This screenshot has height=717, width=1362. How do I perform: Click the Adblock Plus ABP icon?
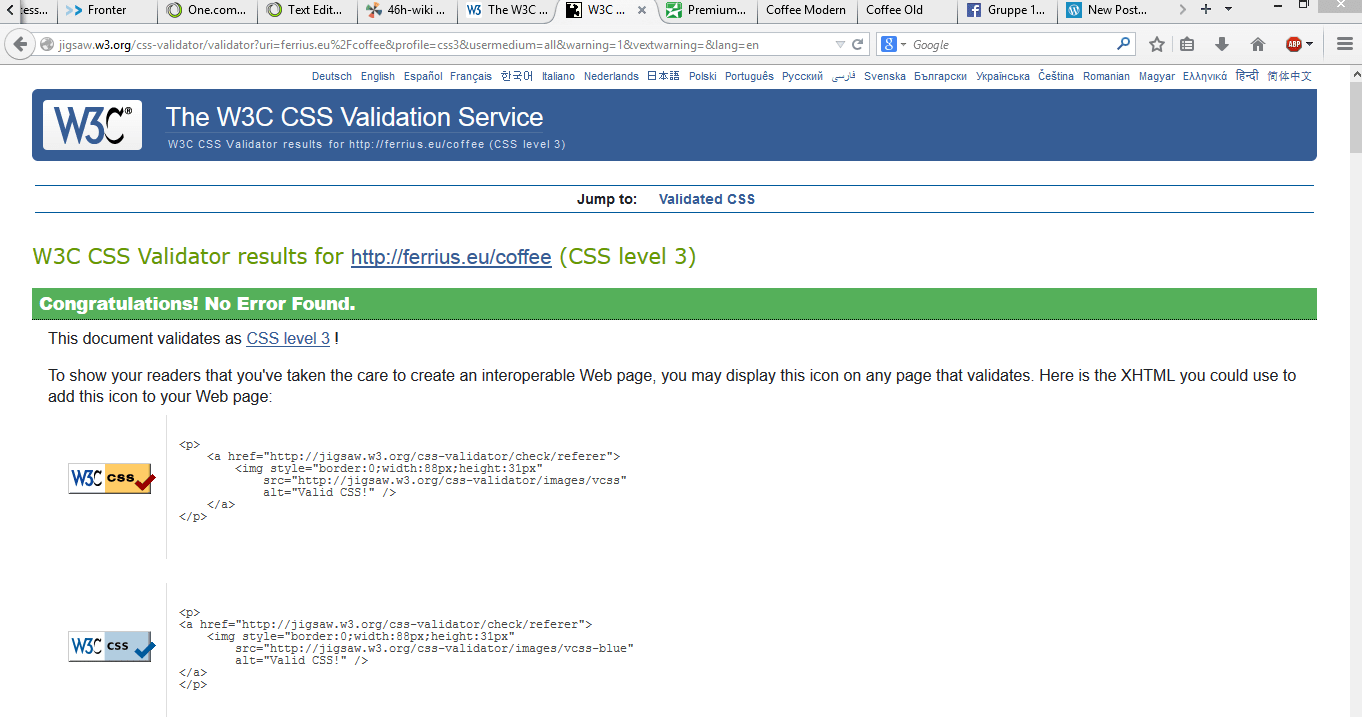pos(1294,45)
